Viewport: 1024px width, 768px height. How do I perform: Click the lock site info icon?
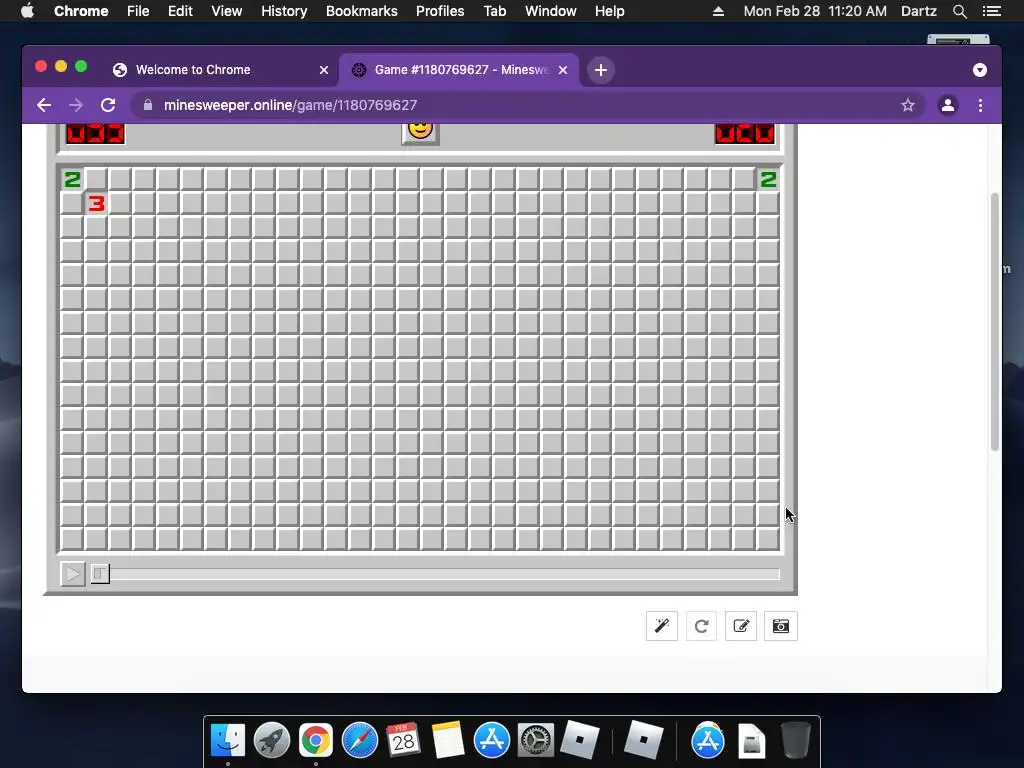point(148,105)
